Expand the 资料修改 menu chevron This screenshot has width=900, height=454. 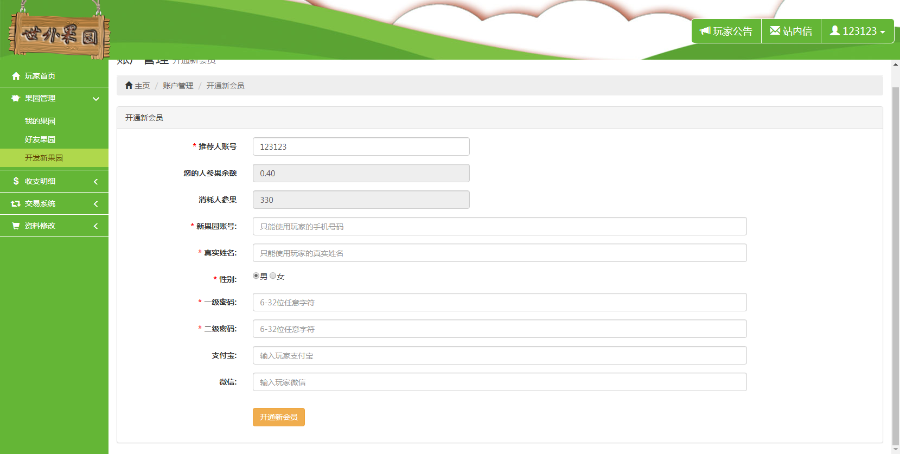coord(96,226)
